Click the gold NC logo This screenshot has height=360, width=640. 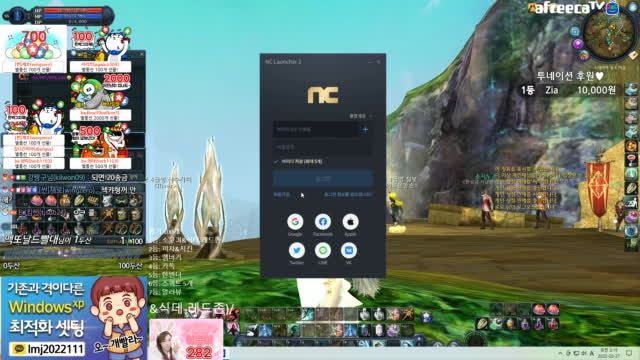323,96
